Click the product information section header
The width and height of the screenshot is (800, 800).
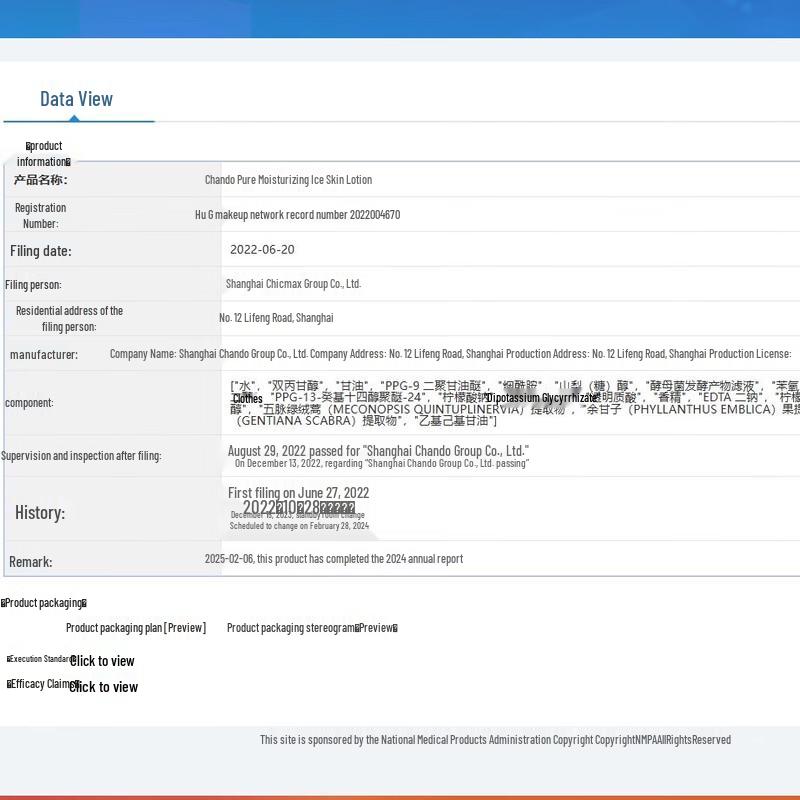[44, 154]
